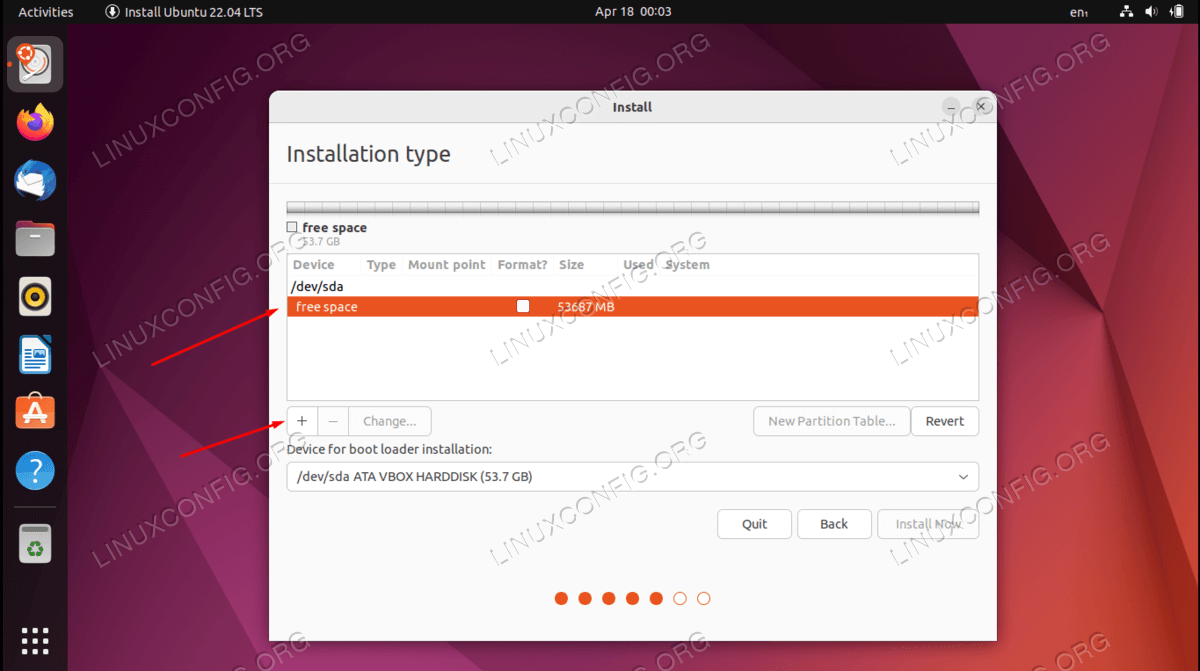
Task: Open Install Ubuntu 22.04 LTS app menu
Action: tap(185, 12)
